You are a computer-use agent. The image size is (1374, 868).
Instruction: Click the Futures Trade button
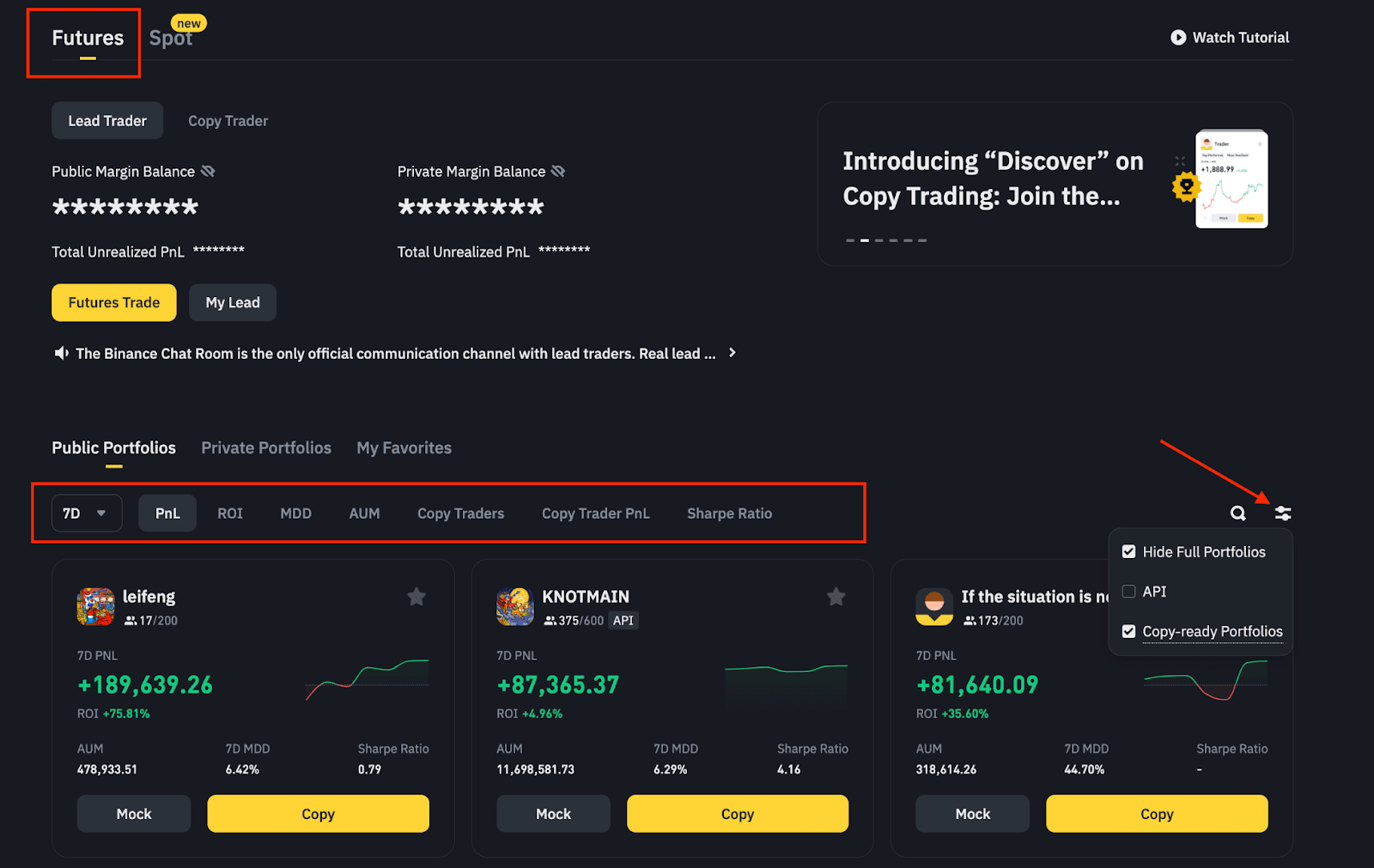(x=114, y=303)
